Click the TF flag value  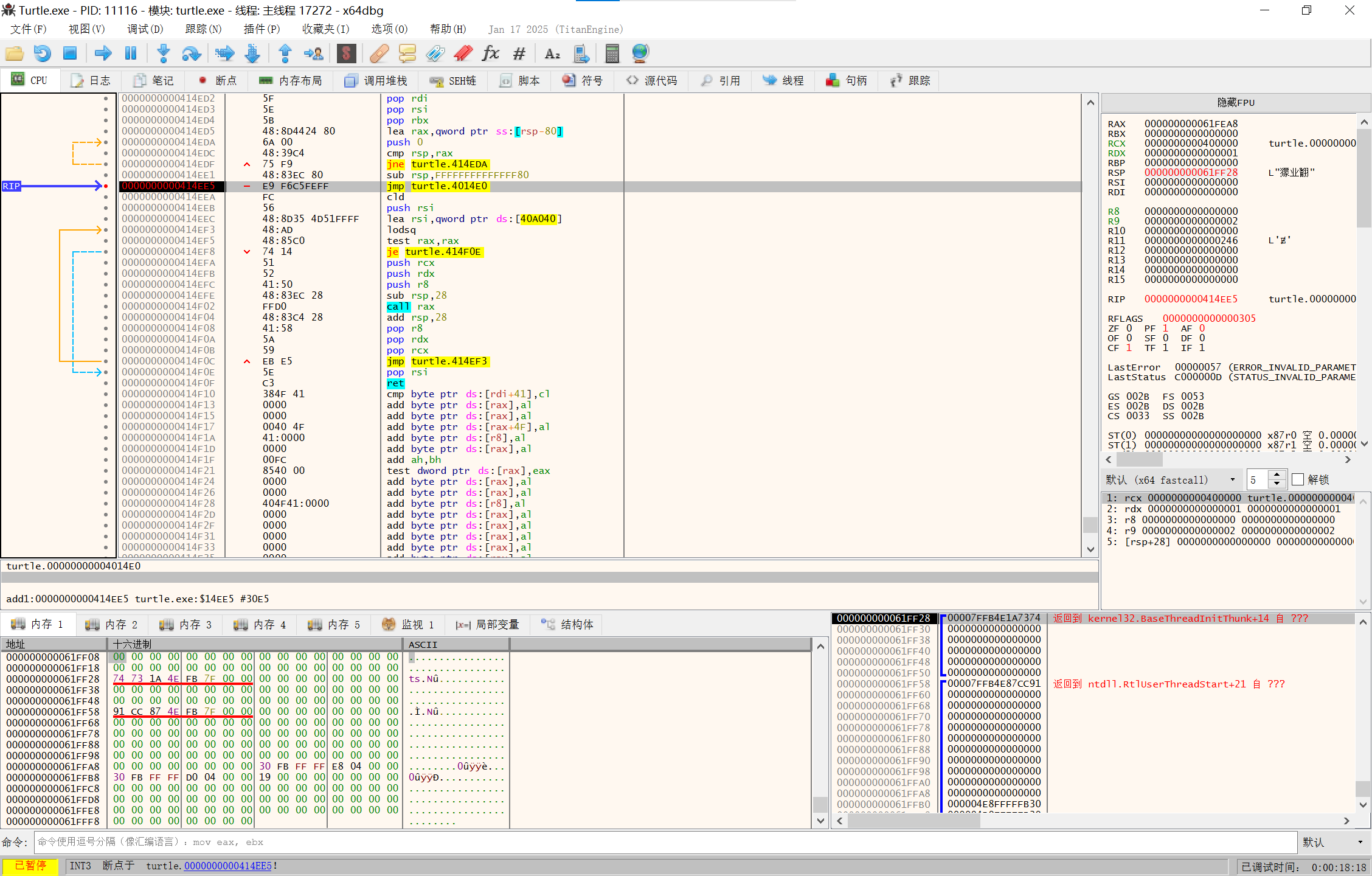coord(1166,348)
